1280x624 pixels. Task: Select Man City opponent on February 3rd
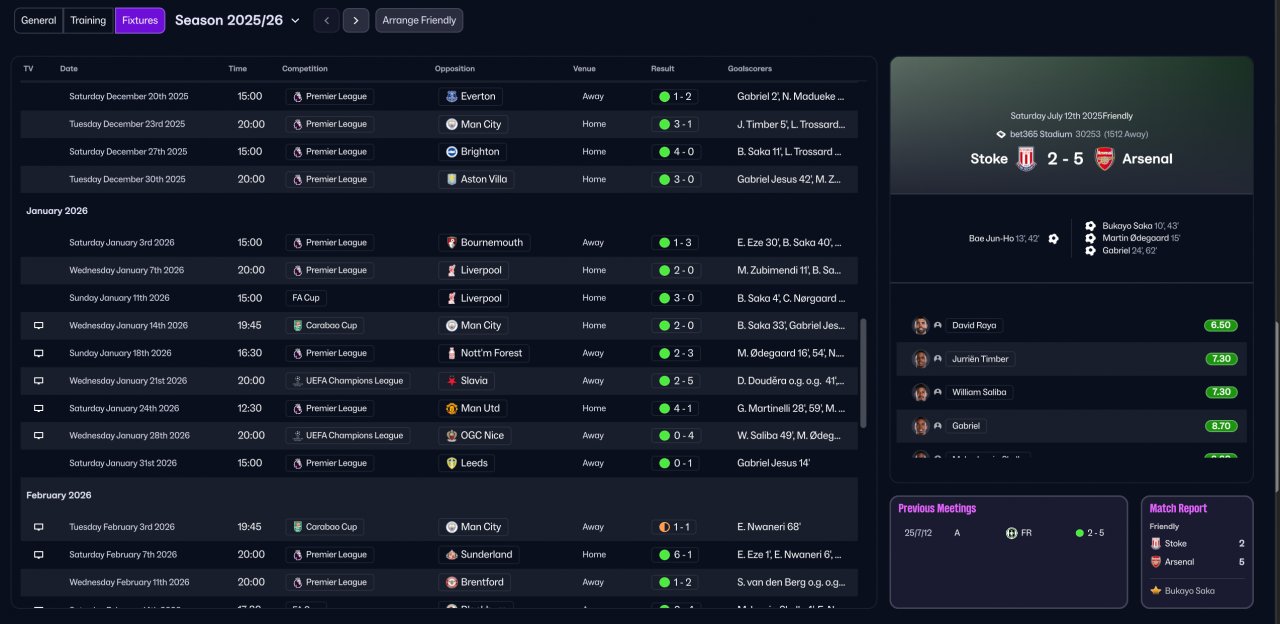(474, 527)
